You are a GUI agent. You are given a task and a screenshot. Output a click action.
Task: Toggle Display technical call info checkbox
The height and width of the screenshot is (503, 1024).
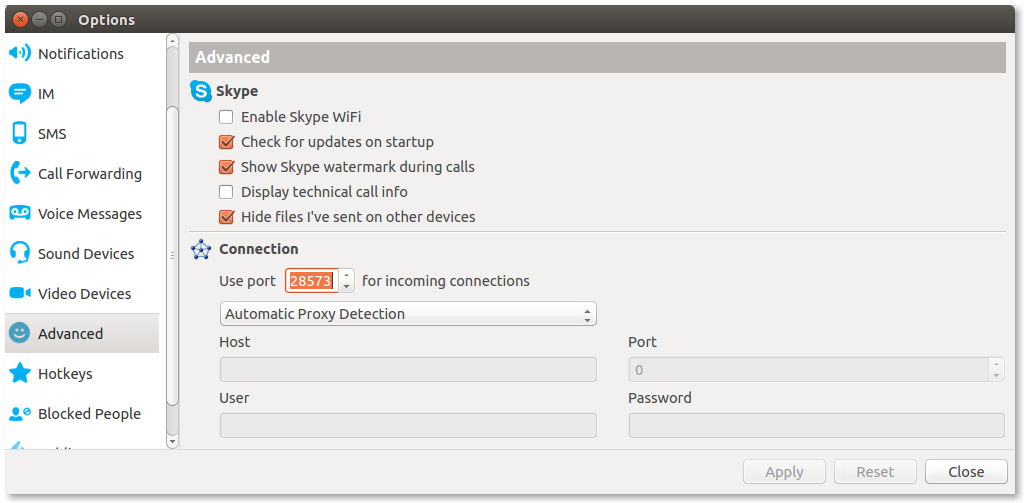coord(226,192)
